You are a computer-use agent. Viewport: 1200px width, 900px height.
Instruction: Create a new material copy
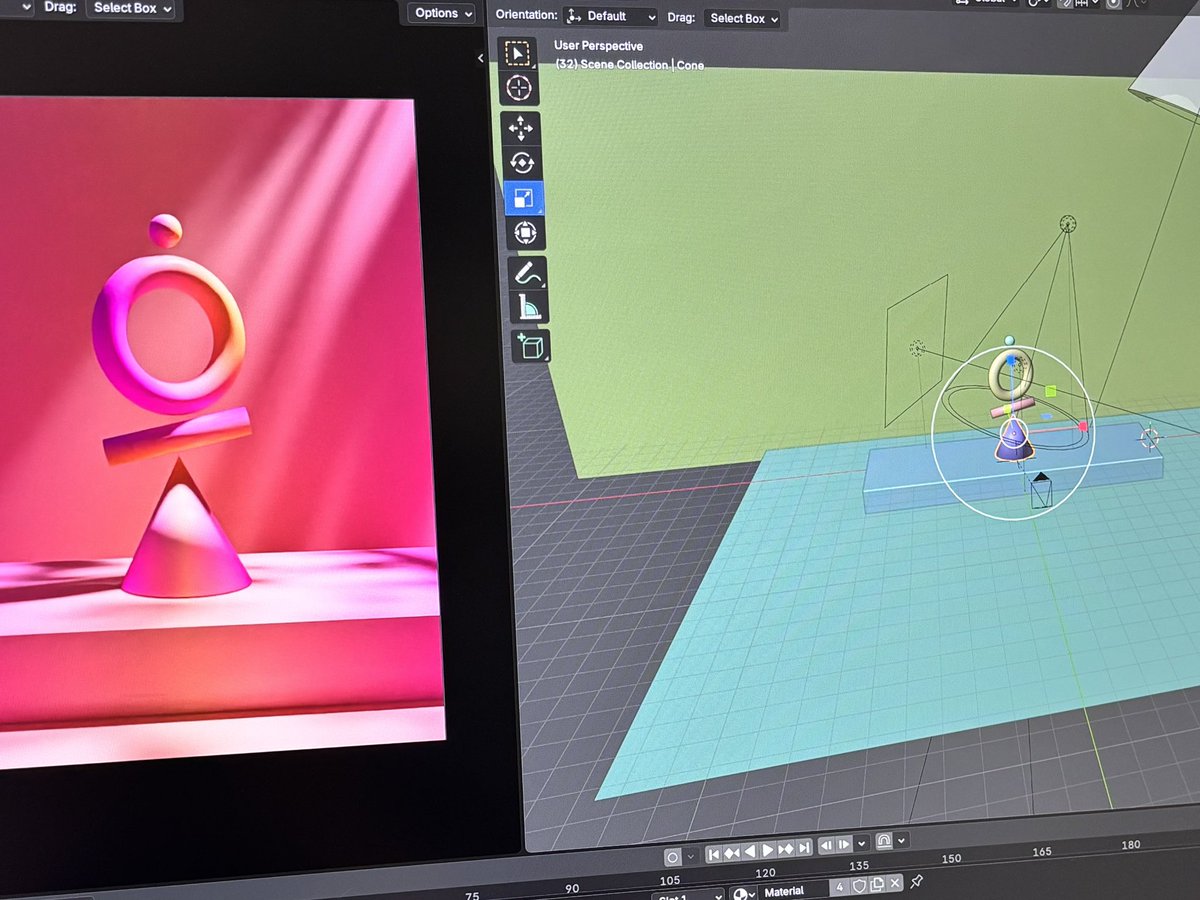[x=877, y=884]
